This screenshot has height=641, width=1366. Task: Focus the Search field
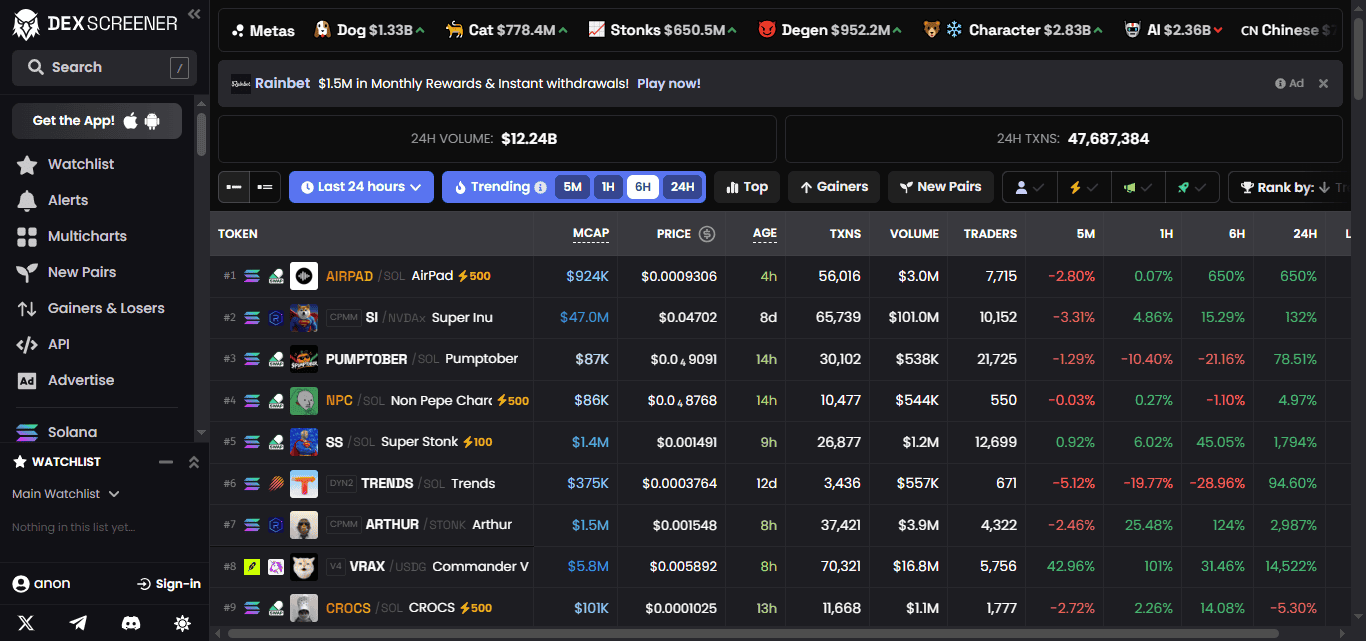(104, 67)
